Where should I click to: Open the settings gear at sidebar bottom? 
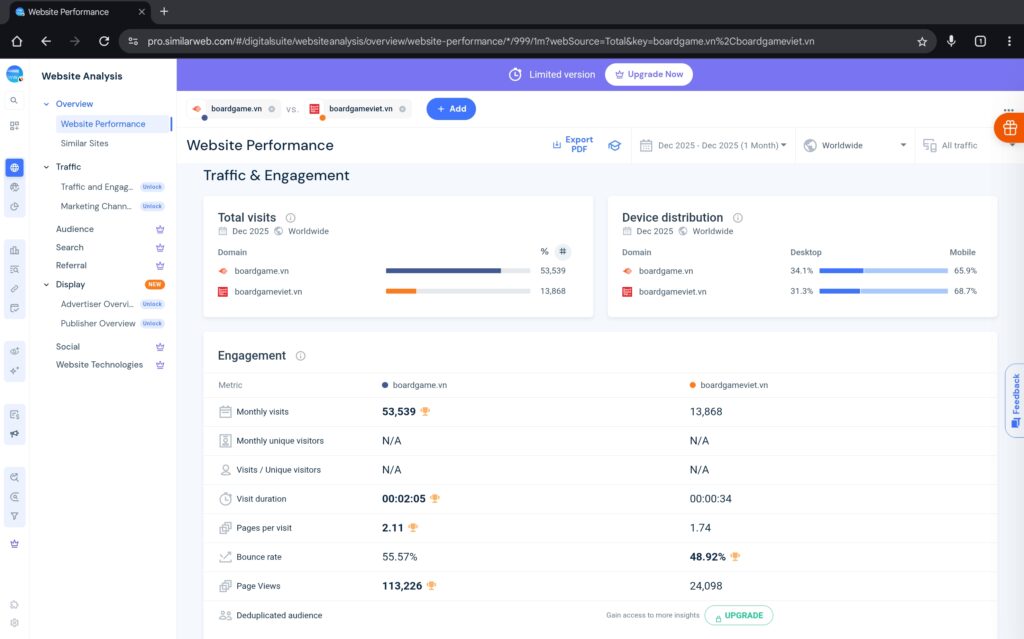pos(14,621)
